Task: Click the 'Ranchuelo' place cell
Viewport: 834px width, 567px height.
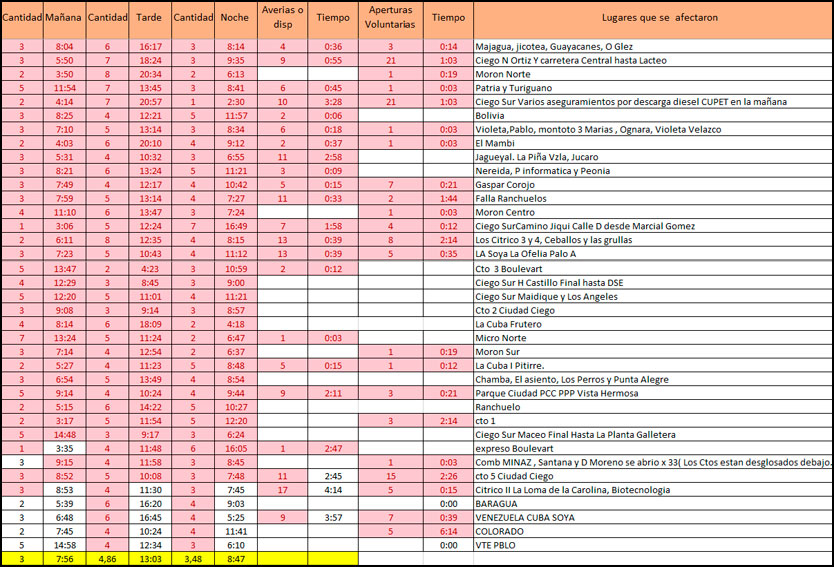Action: tap(653, 407)
